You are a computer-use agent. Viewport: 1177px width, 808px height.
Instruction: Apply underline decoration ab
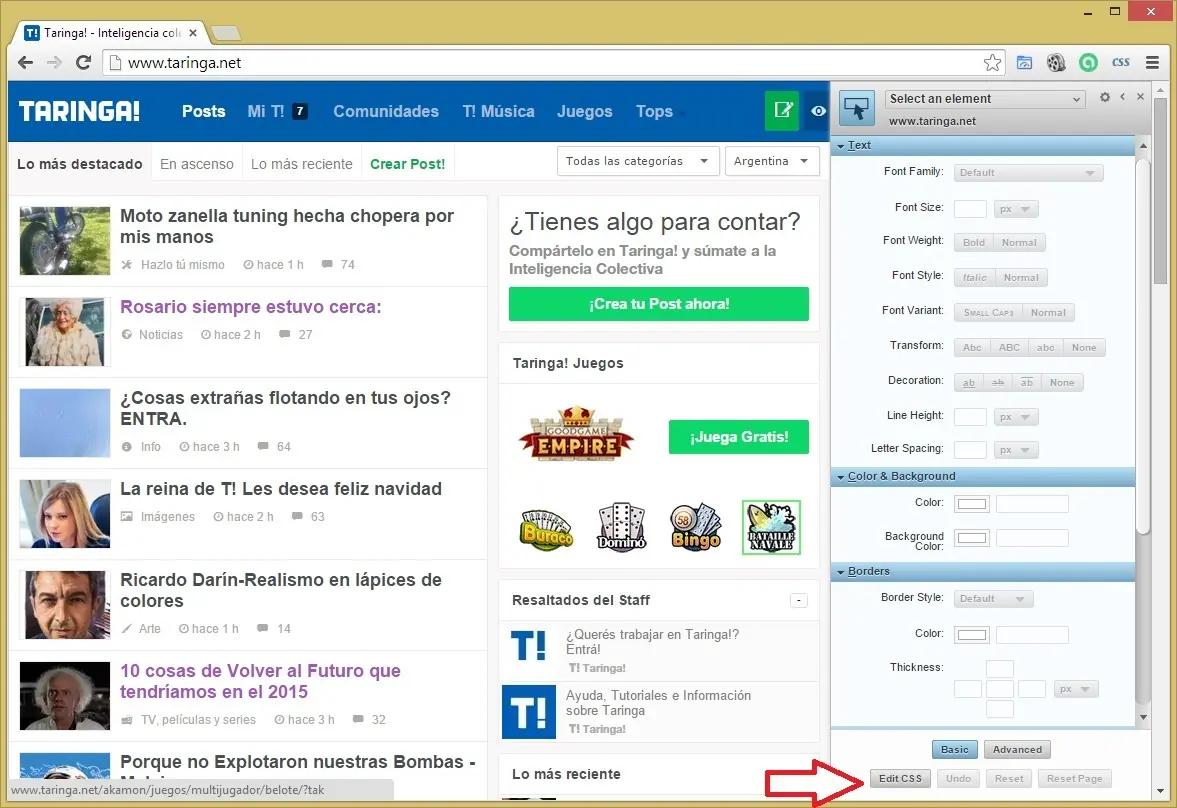tap(969, 383)
